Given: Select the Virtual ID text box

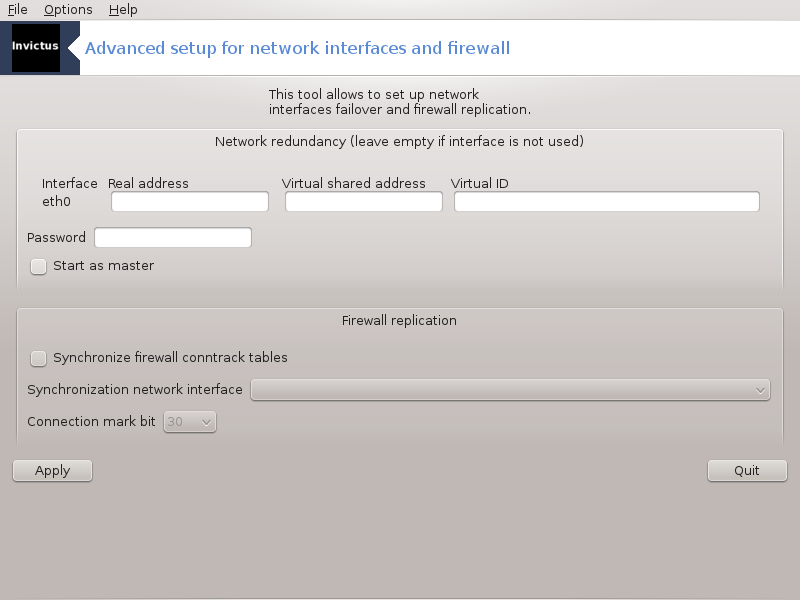Looking at the screenshot, I should click(607, 202).
